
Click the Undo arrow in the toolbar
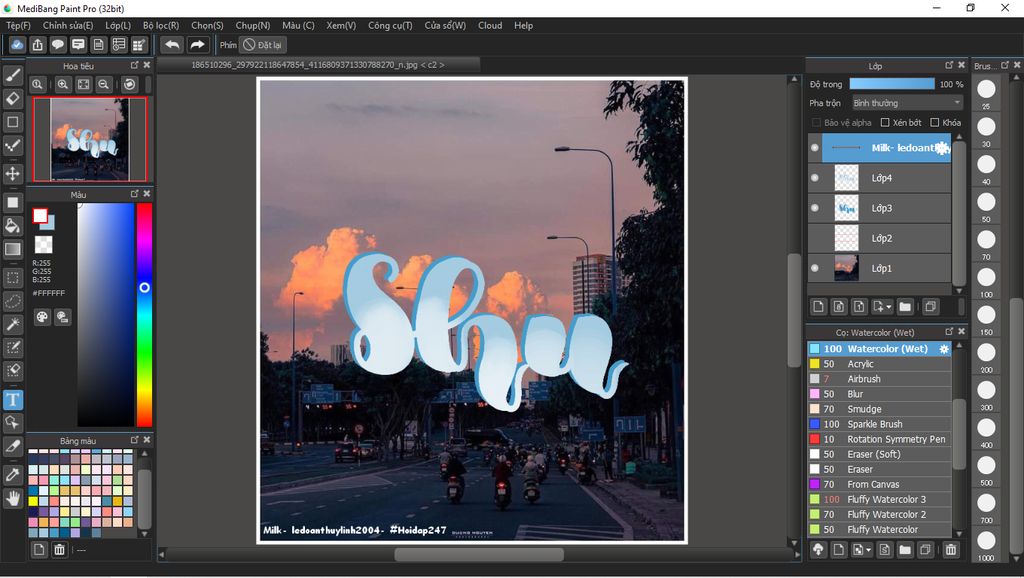172,45
